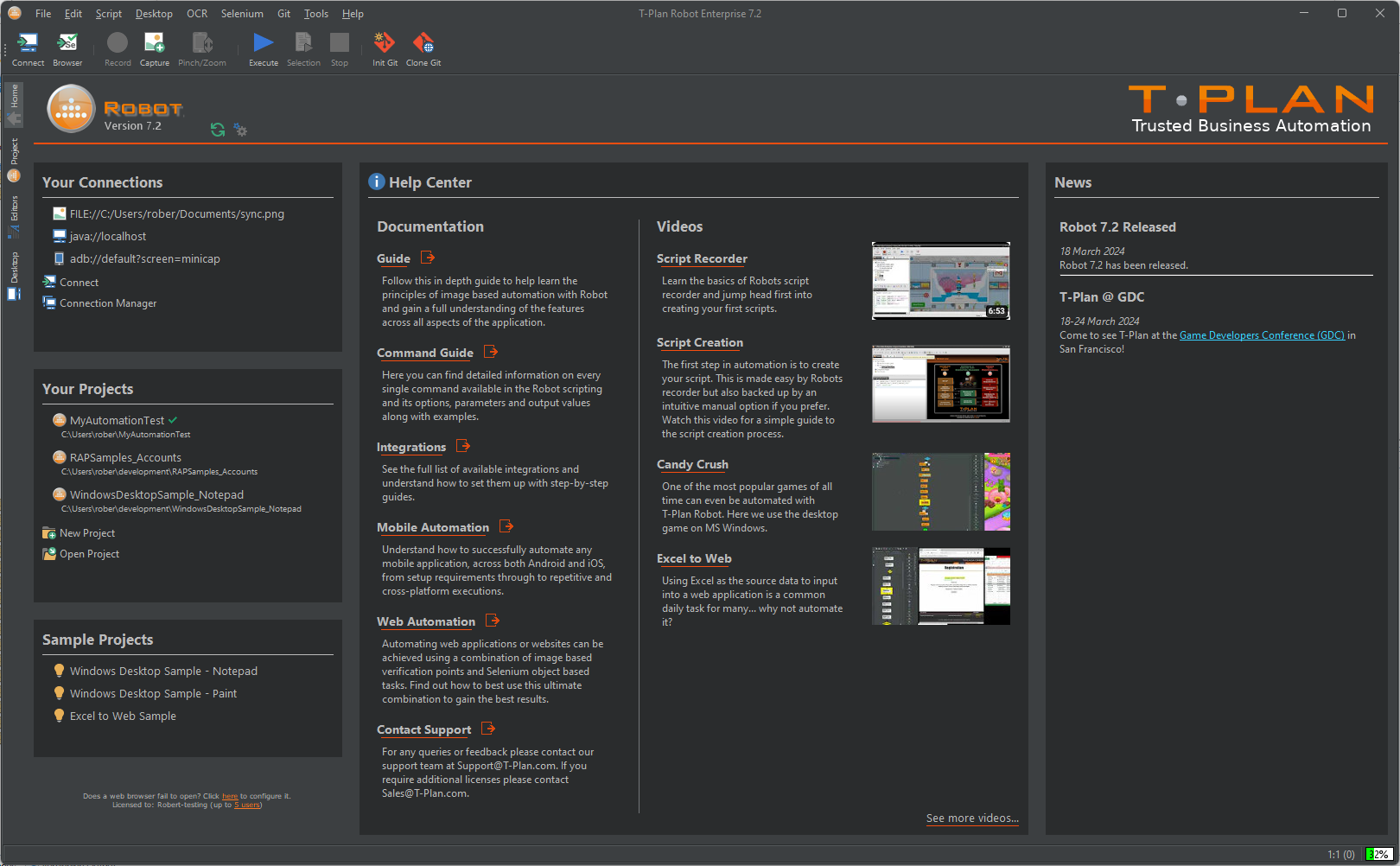The image size is (1400, 866).
Task: Click the New Project link
Action: tap(86, 533)
